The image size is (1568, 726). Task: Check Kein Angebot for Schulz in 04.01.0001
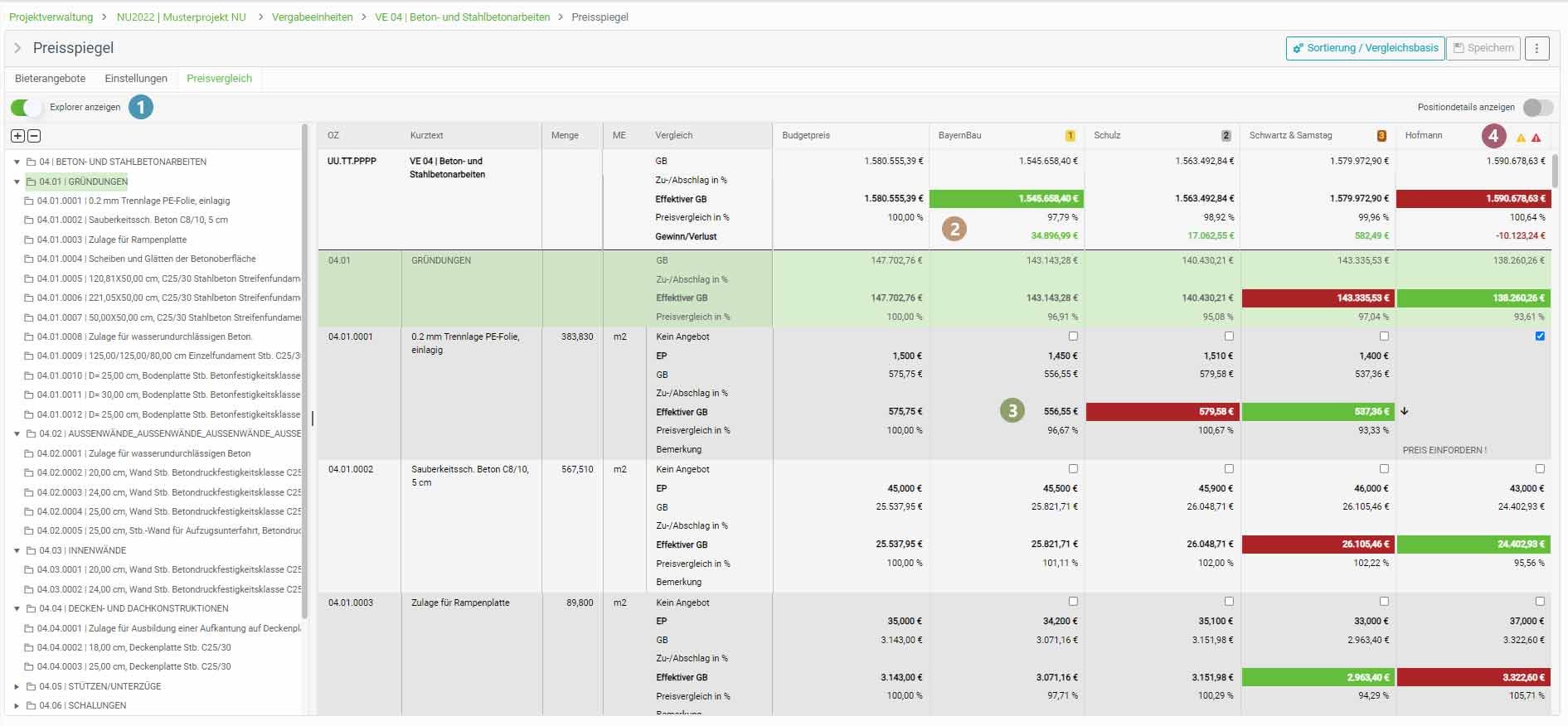(1229, 336)
